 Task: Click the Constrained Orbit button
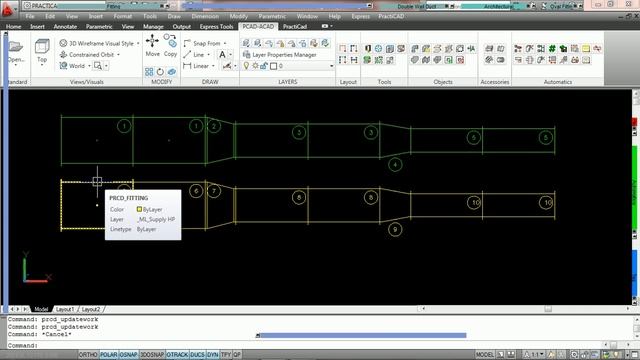pyautogui.click(x=87, y=54)
